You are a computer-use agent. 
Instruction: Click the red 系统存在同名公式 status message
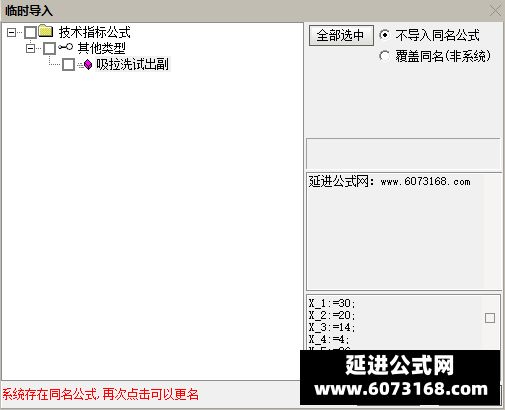(100, 394)
